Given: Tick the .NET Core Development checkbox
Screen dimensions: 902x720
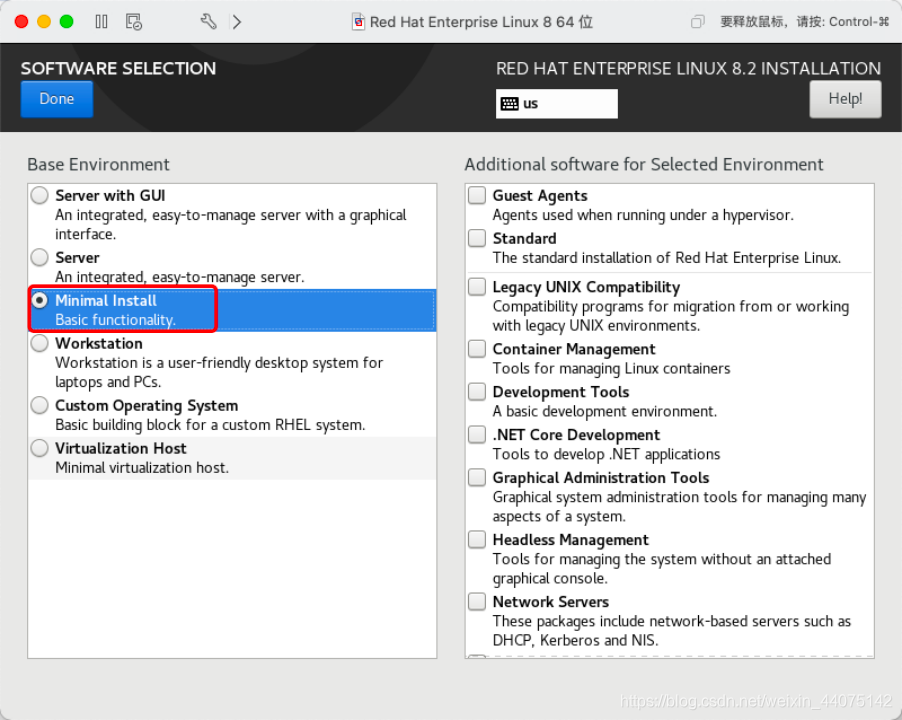Looking at the screenshot, I should coord(477,434).
